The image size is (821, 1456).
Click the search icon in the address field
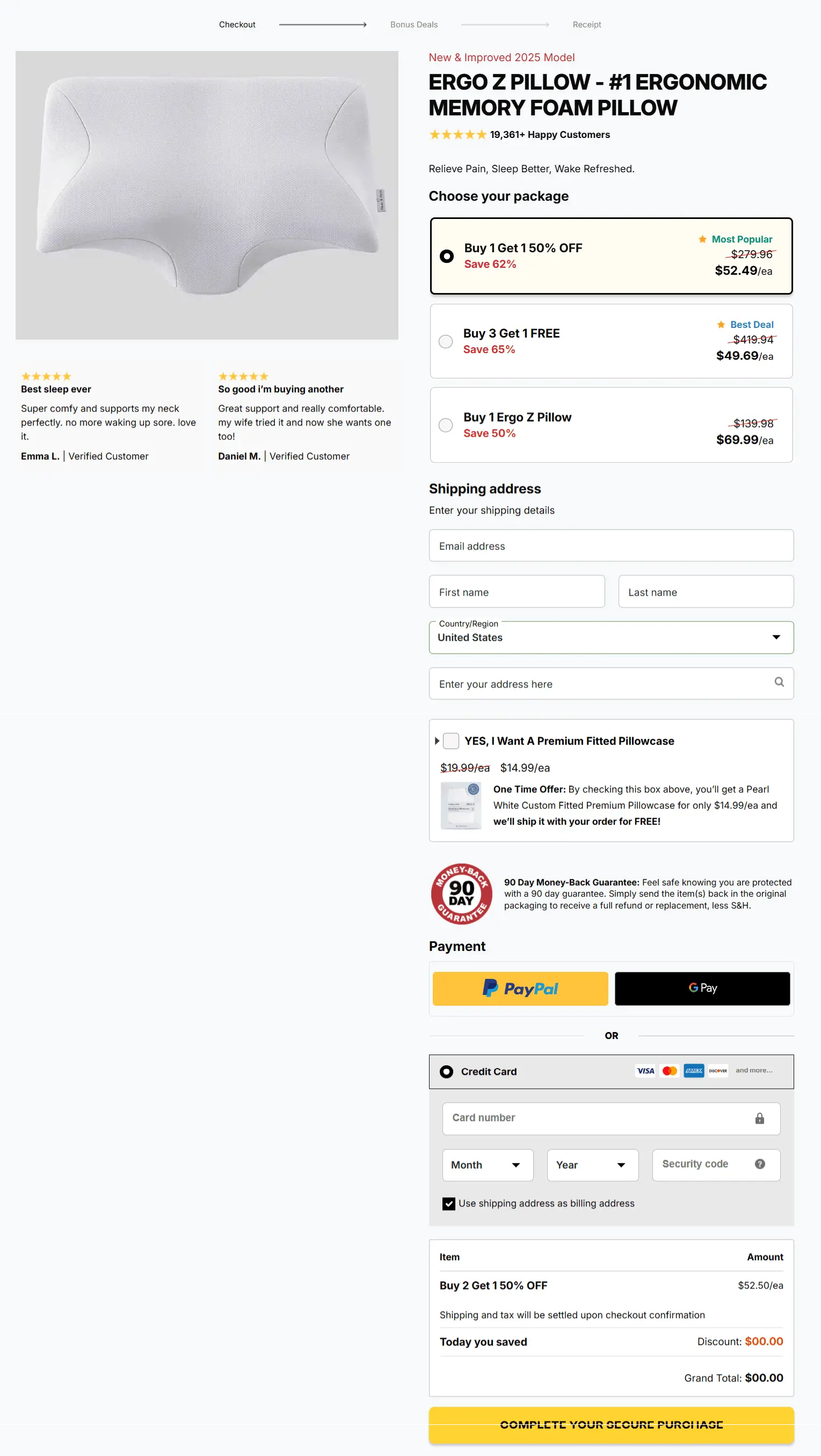click(779, 683)
